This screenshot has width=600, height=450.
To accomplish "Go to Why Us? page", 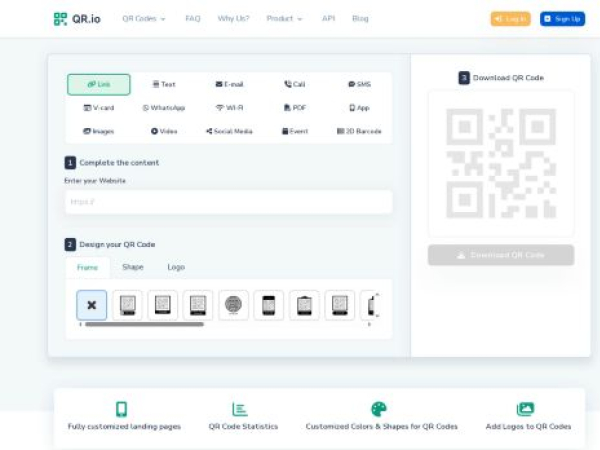I will pyautogui.click(x=233, y=18).
